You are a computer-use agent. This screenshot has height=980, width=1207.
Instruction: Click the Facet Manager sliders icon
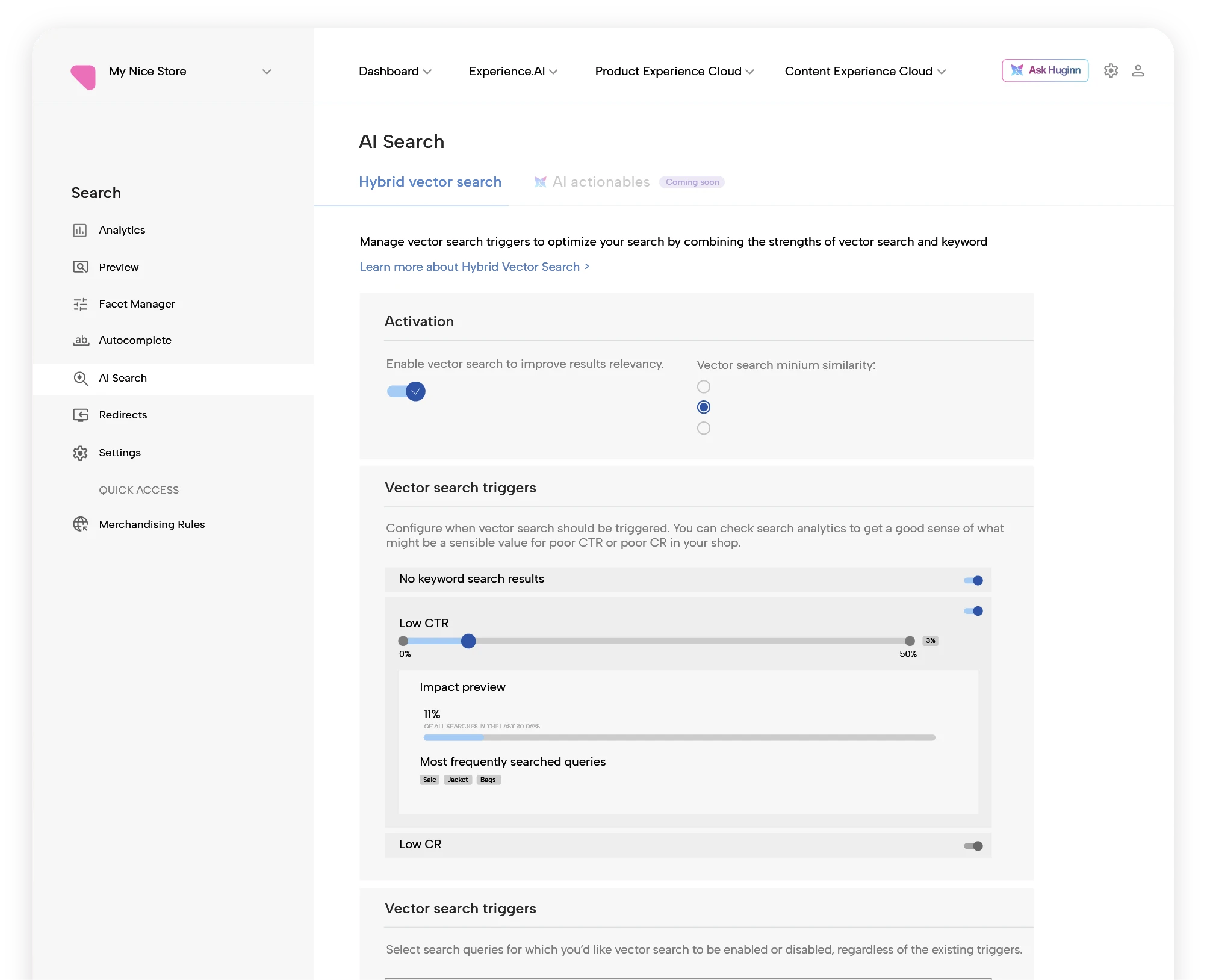click(80, 305)
